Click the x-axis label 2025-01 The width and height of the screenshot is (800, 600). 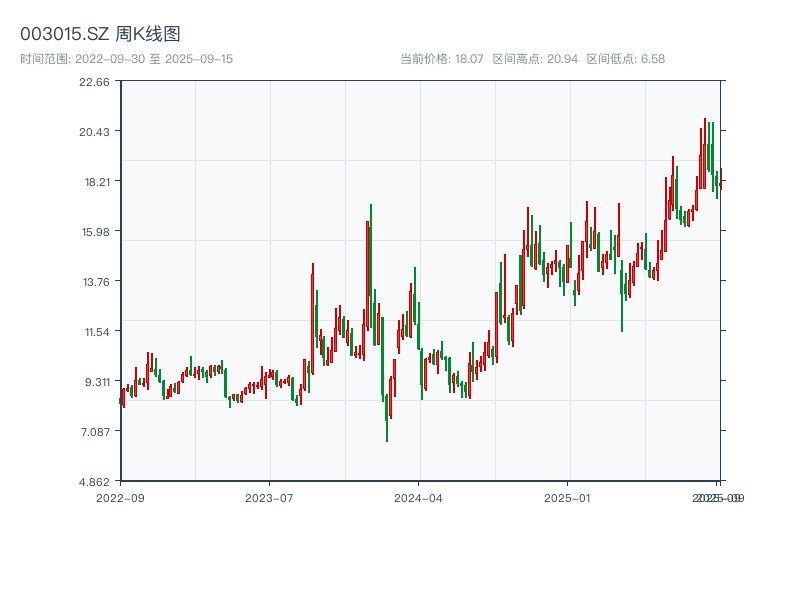coord(567,498)
